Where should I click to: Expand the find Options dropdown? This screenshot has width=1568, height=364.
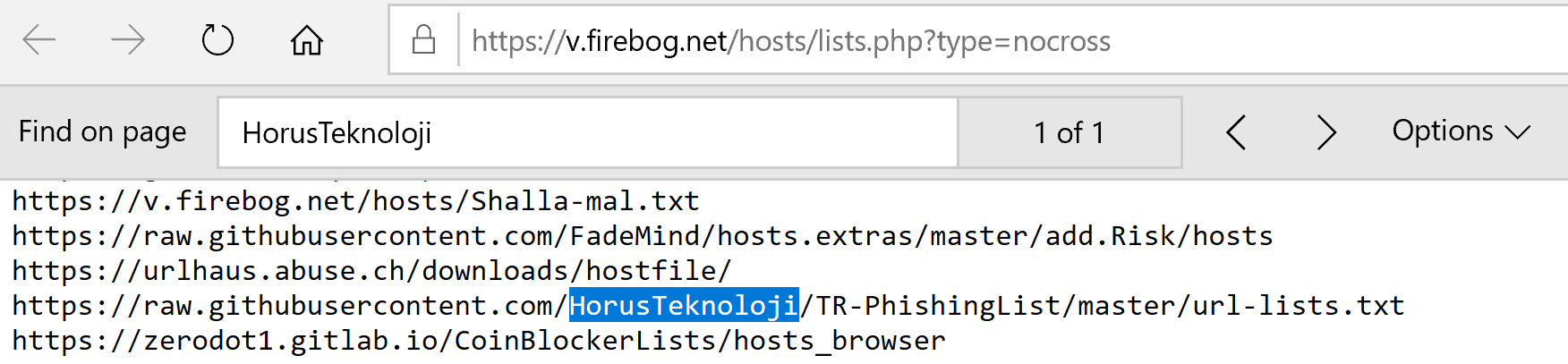[1461, 131]
